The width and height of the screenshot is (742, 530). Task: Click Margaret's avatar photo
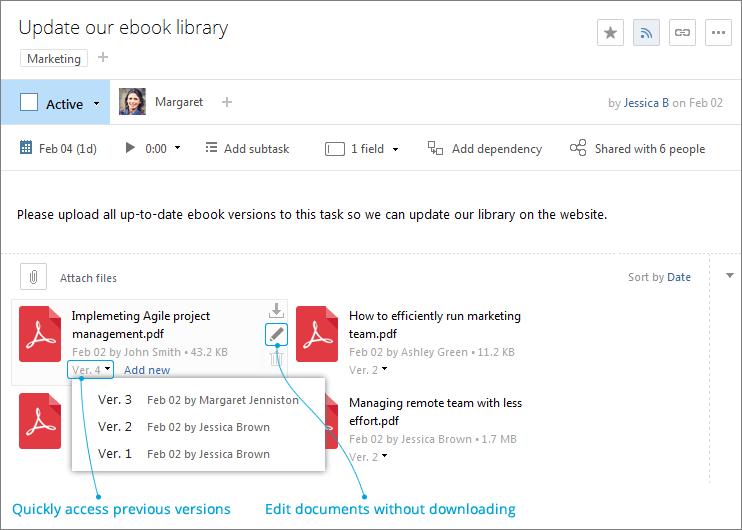pos(132,102)
